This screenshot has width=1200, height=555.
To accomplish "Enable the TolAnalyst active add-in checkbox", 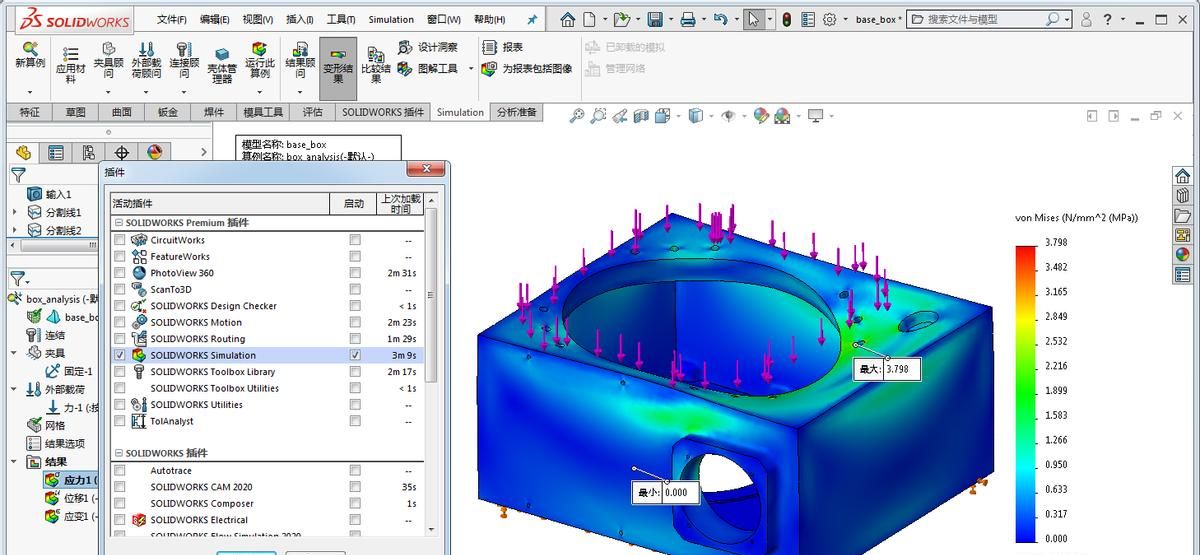I will pos(120,421).
